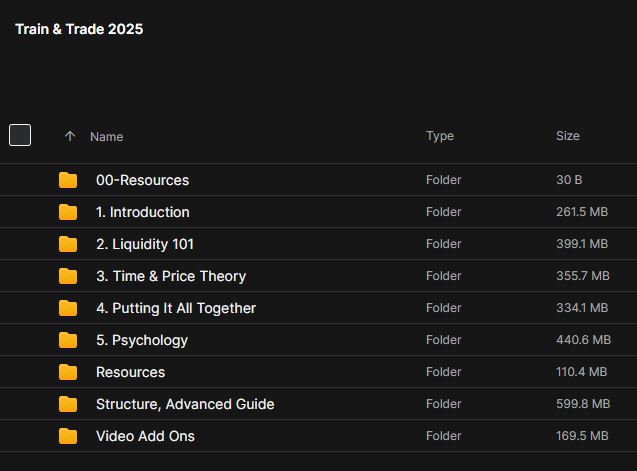Open the Time & Price Theory folder

[x=171, y=276]
